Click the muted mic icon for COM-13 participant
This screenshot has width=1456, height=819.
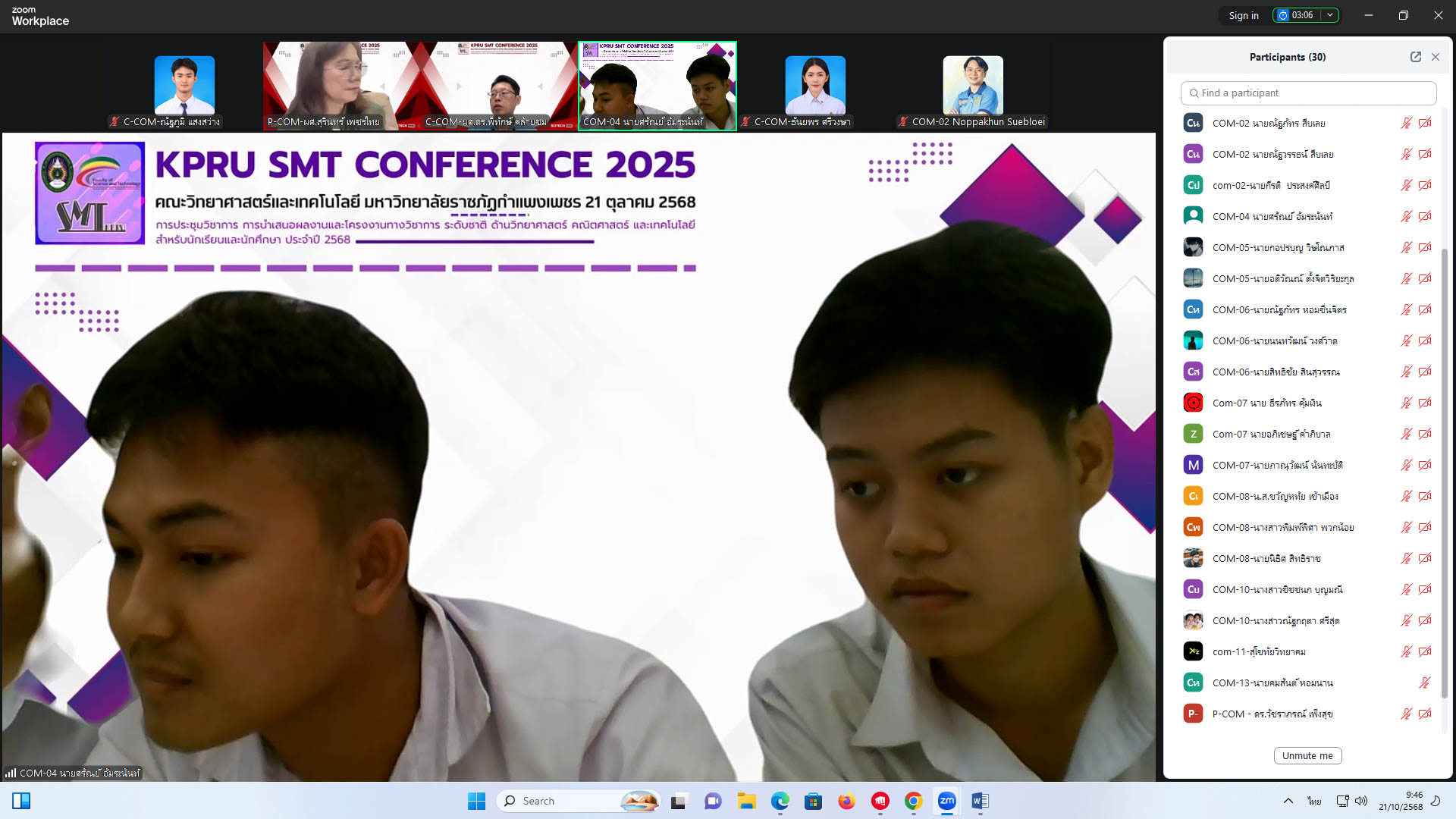[x=1424, y=682]
